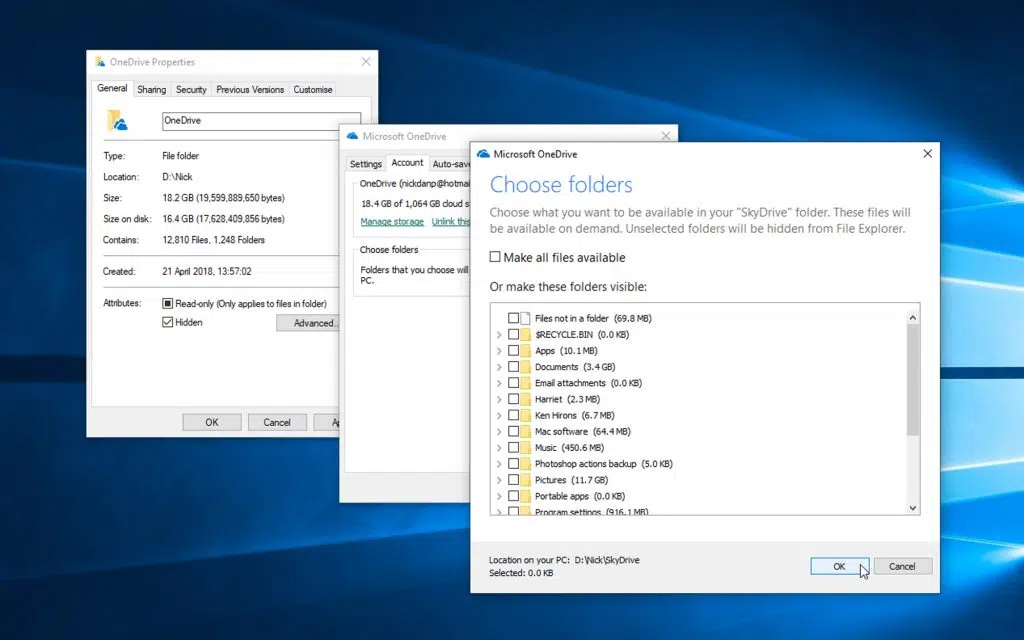Select the Portable apps (0.0 KB) row text
Image resolution: width=1024 pixels, height=640 pixels.
(x=580, y=496)
